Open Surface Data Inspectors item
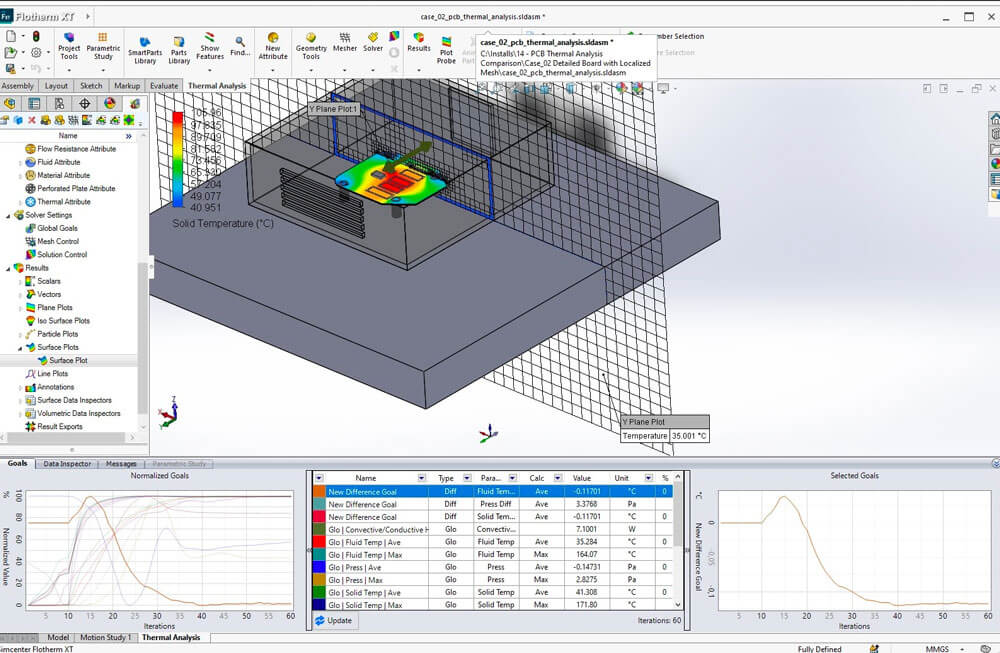Viewport: 1000px width, 653px height. click(x=68, y=400)
